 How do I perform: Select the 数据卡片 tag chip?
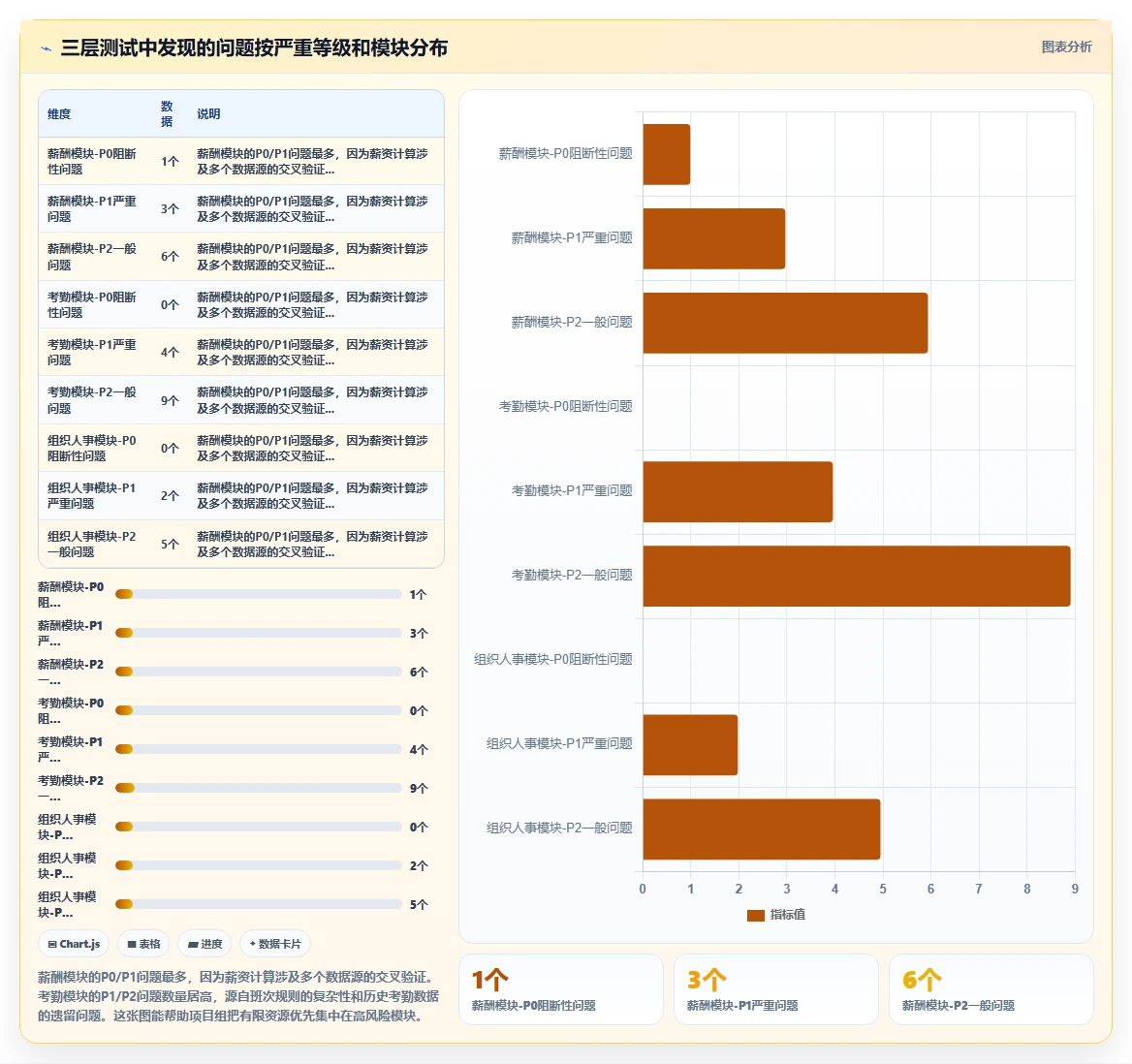click(275, 944)
